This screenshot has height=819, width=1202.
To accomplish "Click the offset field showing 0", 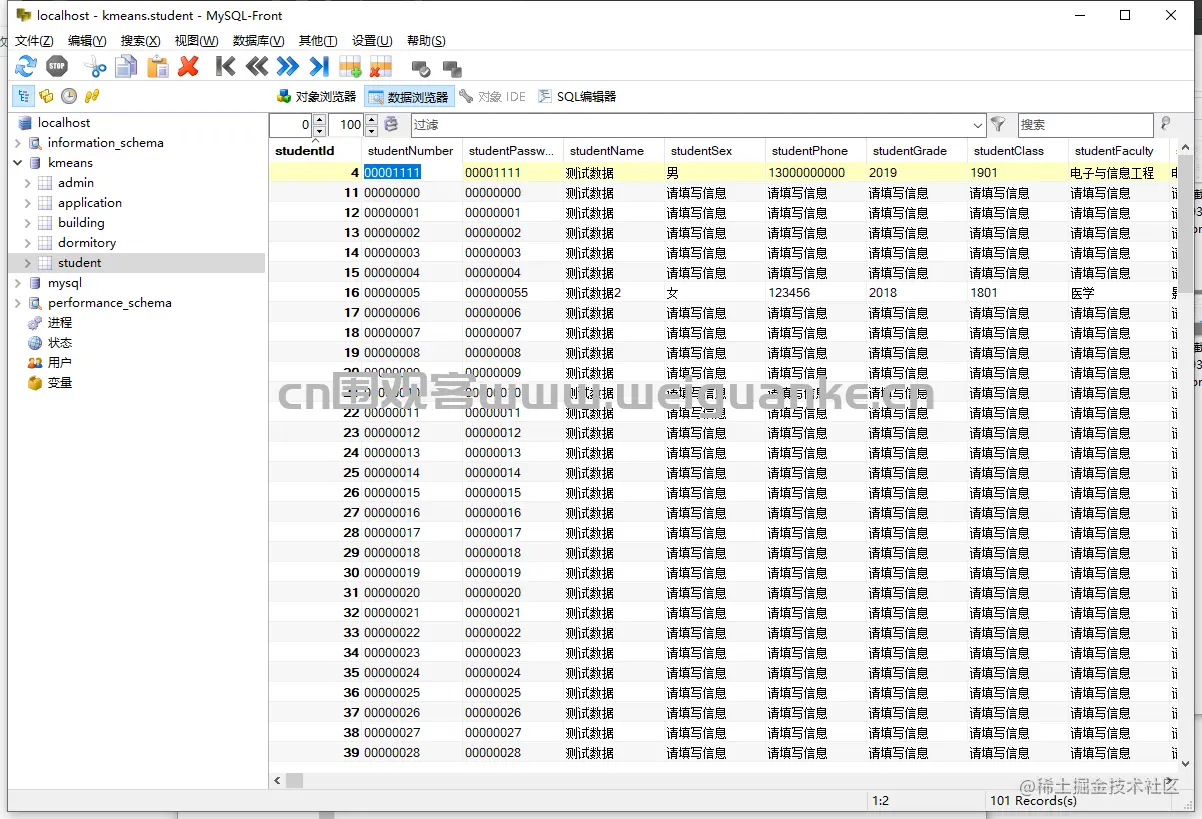I will pyautogui.click(x=291, y=125).
